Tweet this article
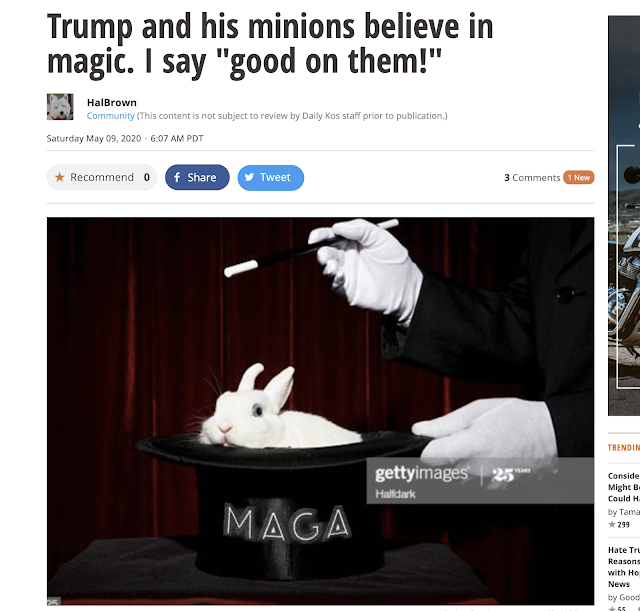The width and height of the screenshot is (640, 611). click(271, 178)
